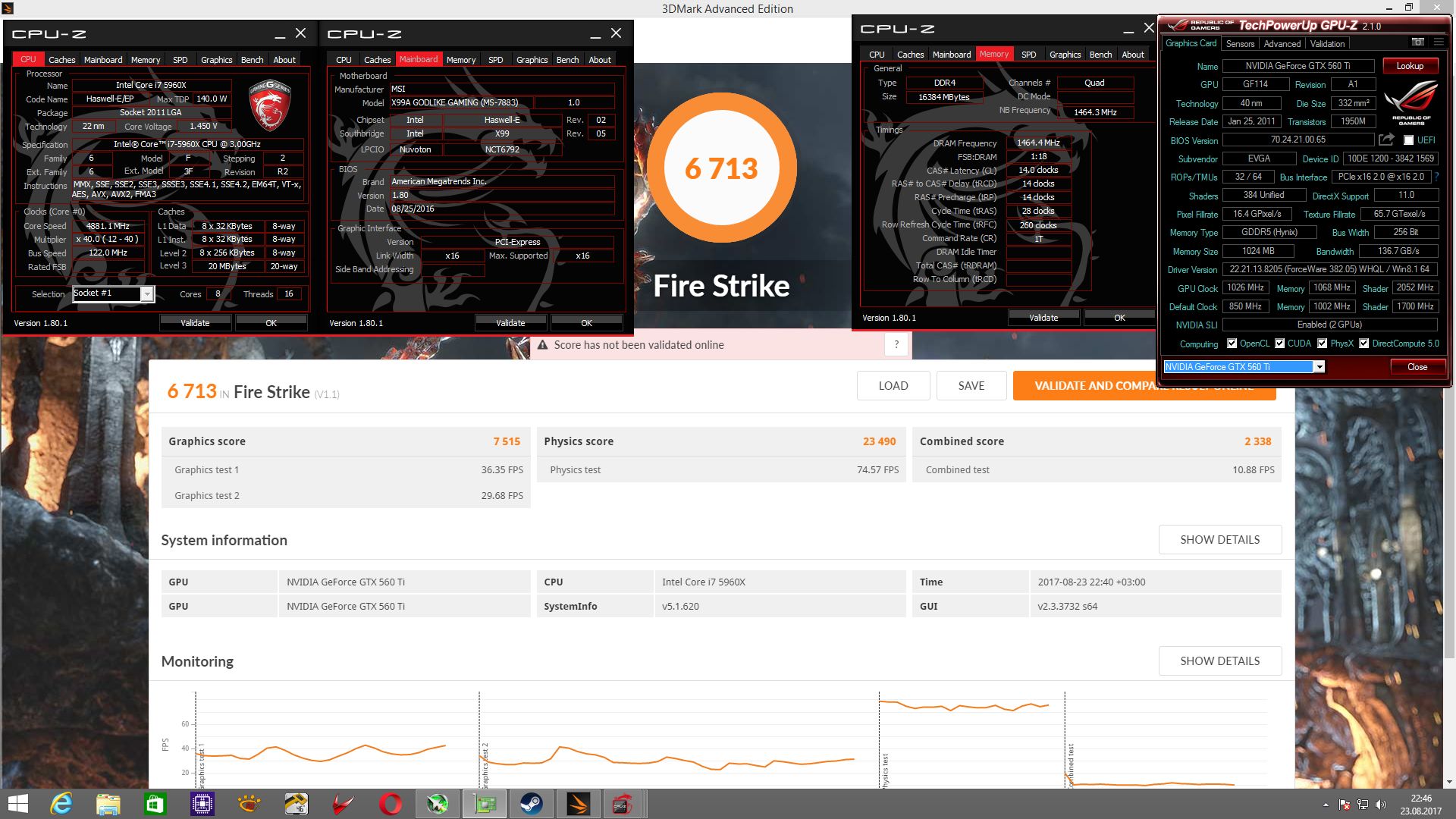Click Validate in the CPU tab CPU-Z window

click(x=195, y=323)
